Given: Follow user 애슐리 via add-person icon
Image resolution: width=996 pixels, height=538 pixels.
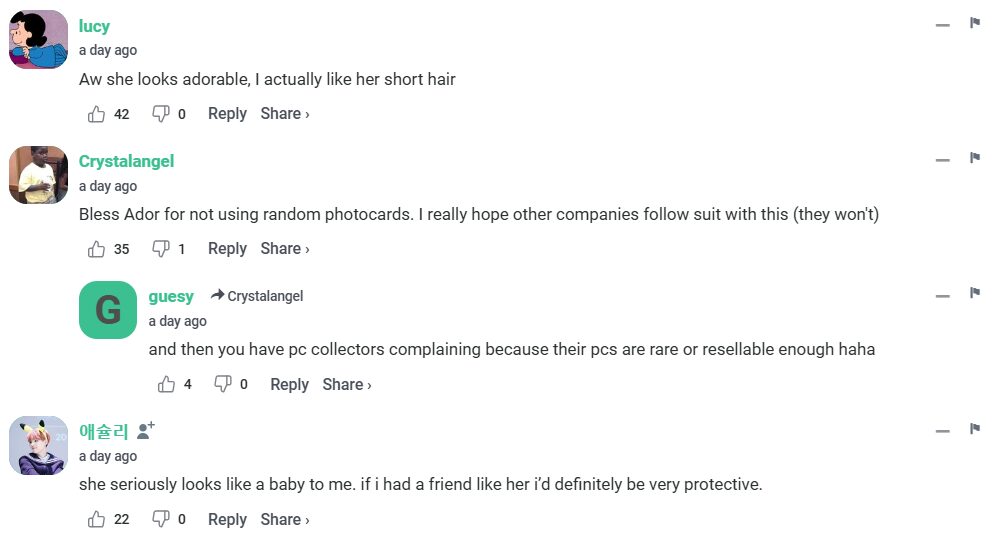Looking at the screenshot, I should click(x=146, y=431).
